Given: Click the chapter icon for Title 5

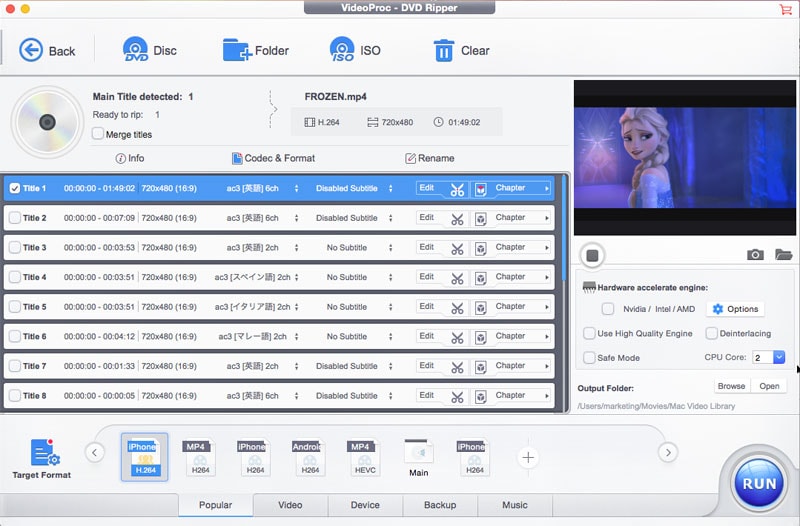Looking at the screenshot, I should pyautogui.click(x=480, y=308).
